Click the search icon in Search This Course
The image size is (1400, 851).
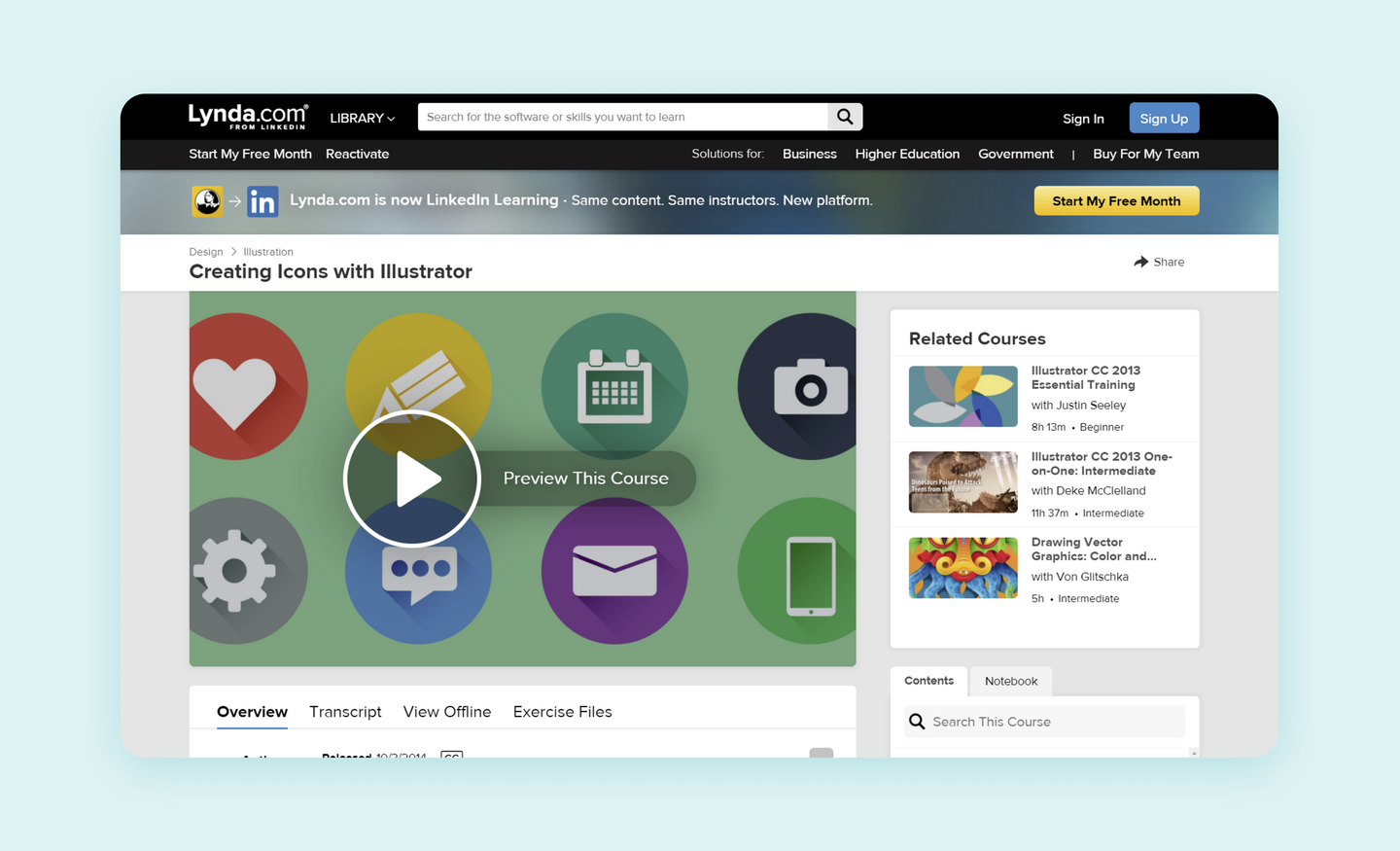917,722
